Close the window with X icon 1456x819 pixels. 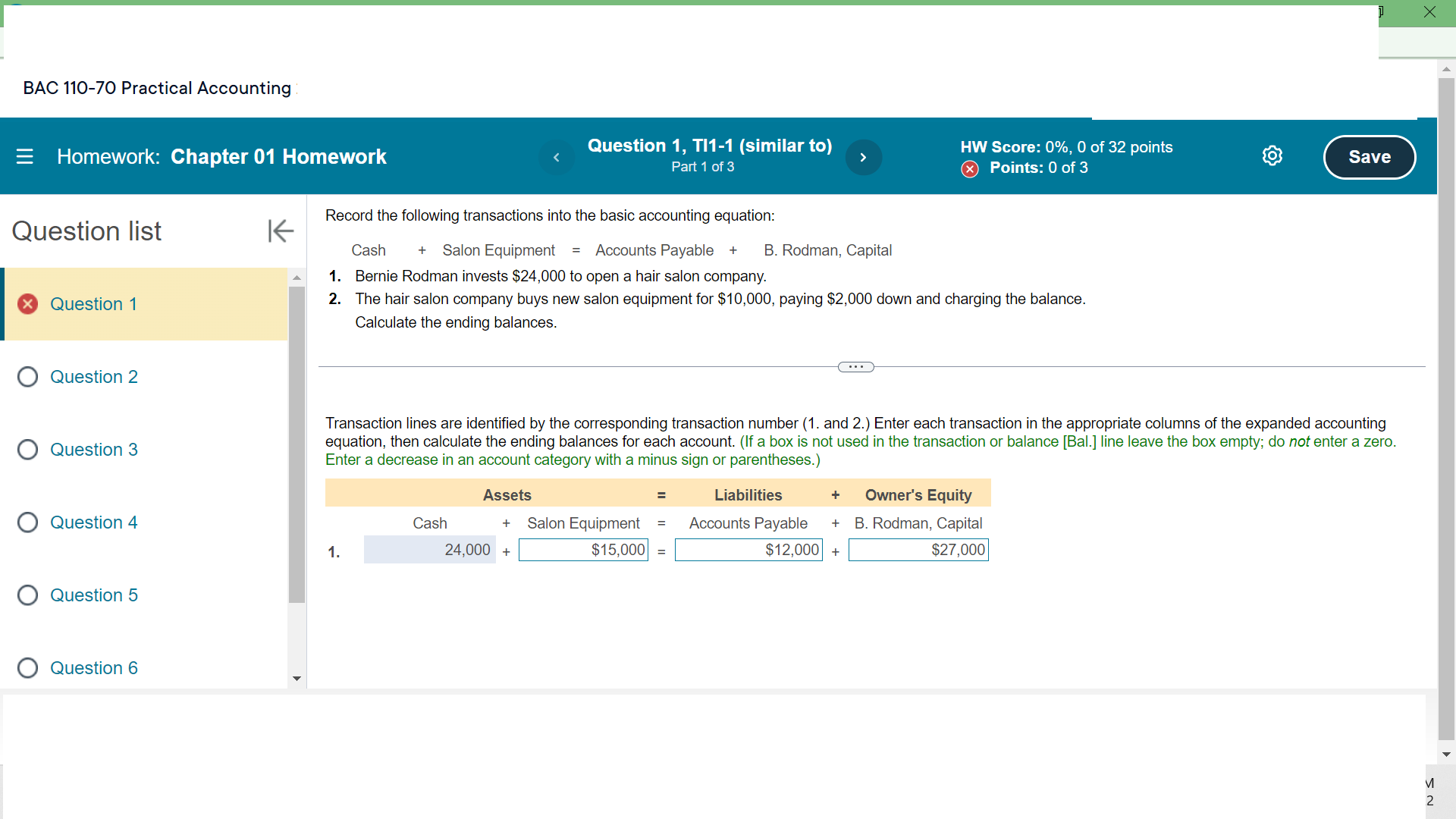[x=1429, y=12]
